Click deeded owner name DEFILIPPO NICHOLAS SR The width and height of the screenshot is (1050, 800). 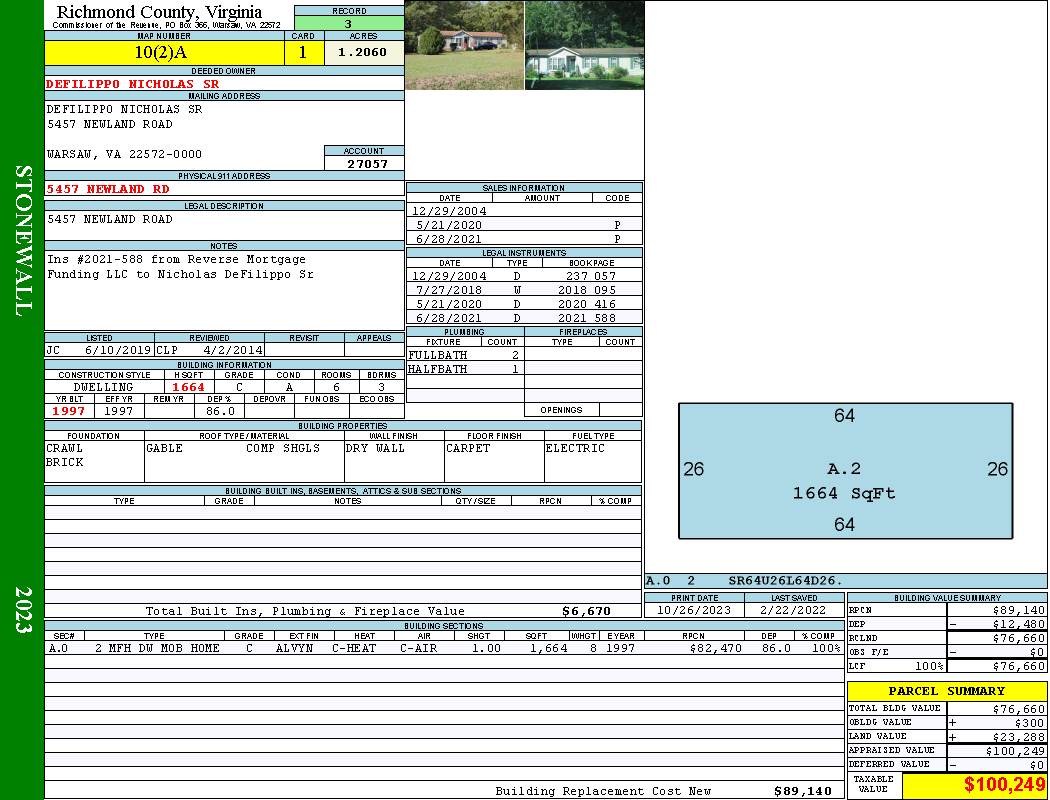(133, 84)
